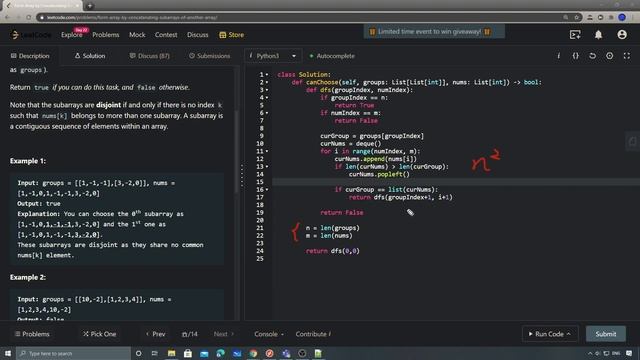Click the Windows search box
Screen dimensions: 640x360
73,353
